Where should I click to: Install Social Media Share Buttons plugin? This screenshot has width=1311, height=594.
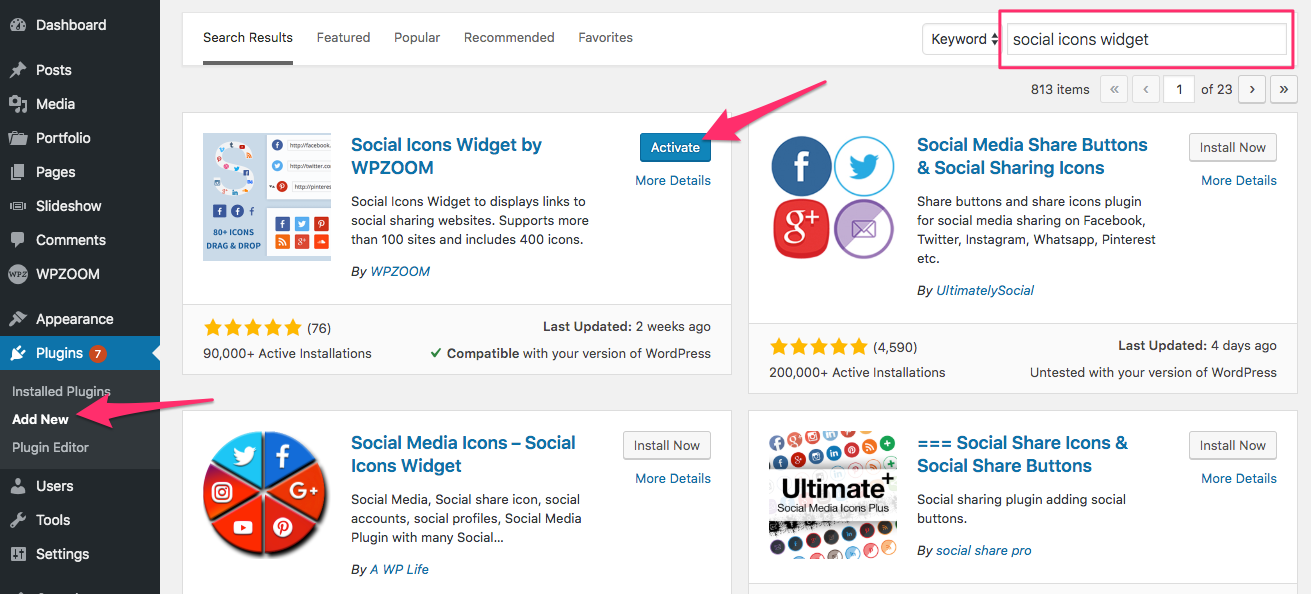click(x=1233, y=147)
